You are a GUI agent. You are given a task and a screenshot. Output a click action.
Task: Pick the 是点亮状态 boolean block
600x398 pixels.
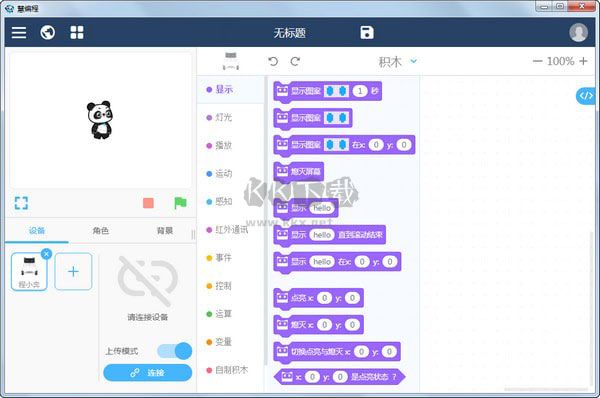coord(339,377)
